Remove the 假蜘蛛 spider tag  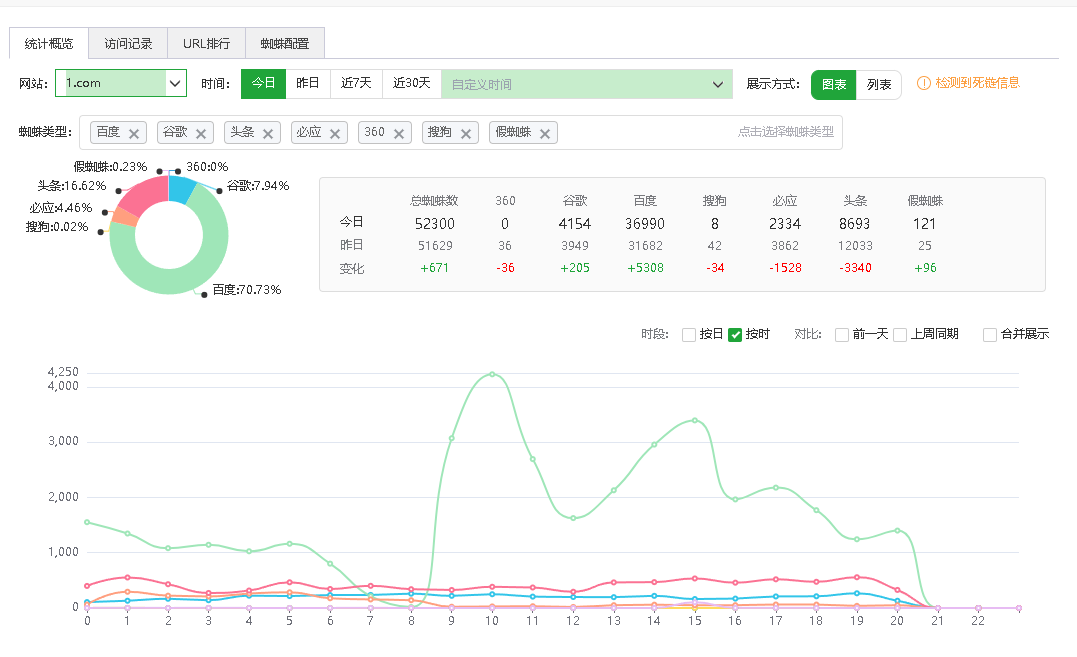(545, 134)
